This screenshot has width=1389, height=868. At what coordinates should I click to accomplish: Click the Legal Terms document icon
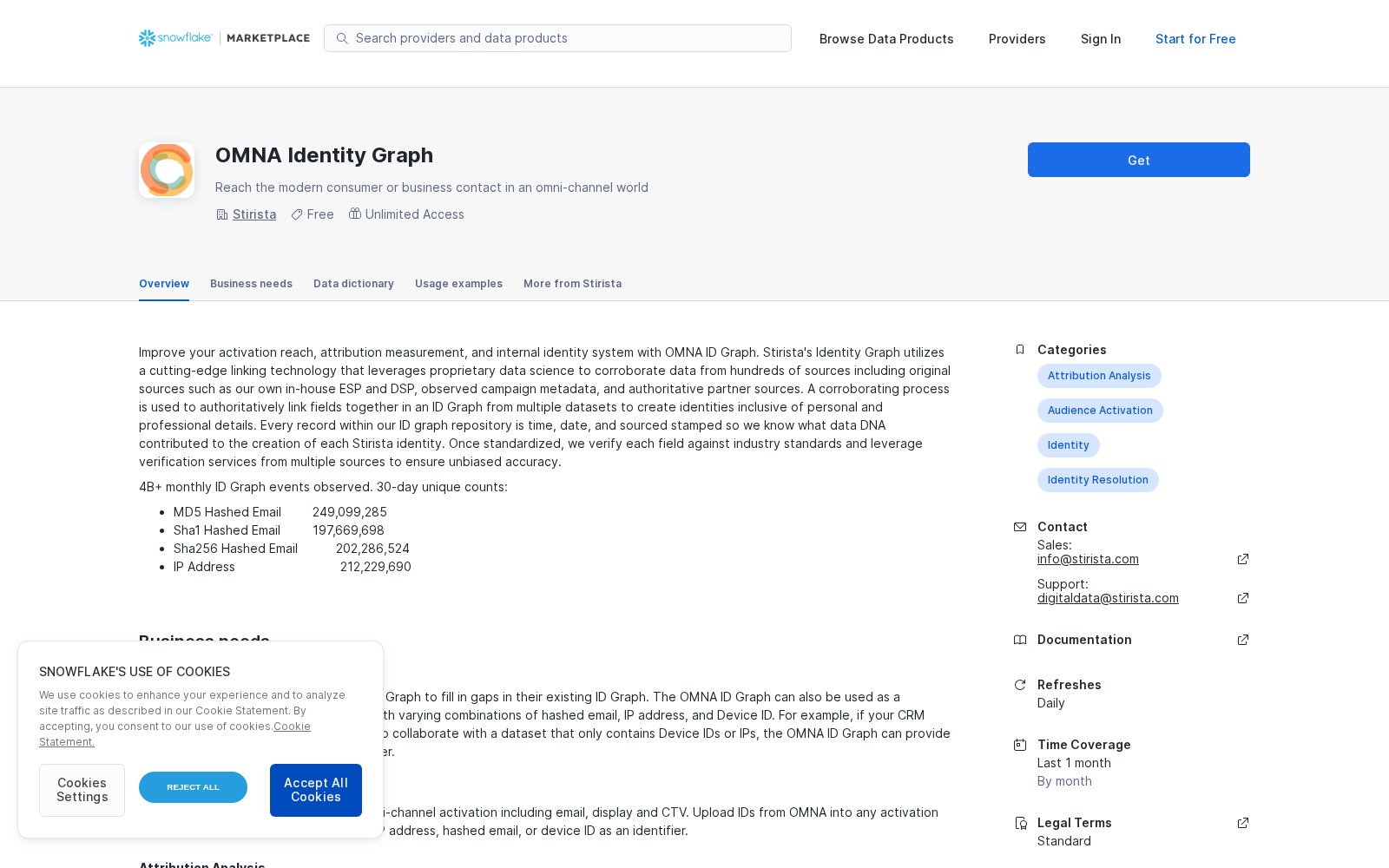(x=1020, y=823)
